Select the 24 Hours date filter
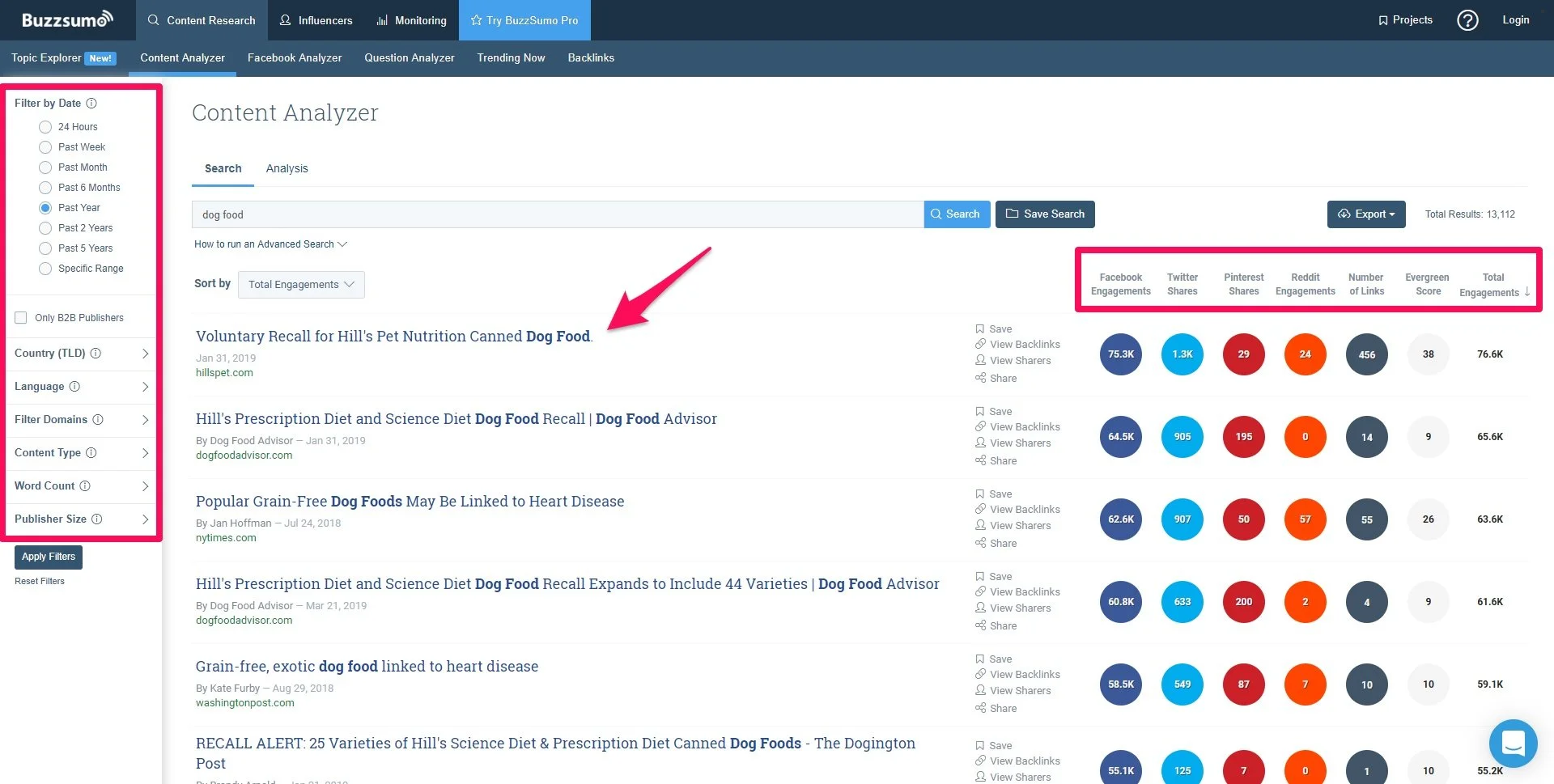 [45, 127]
